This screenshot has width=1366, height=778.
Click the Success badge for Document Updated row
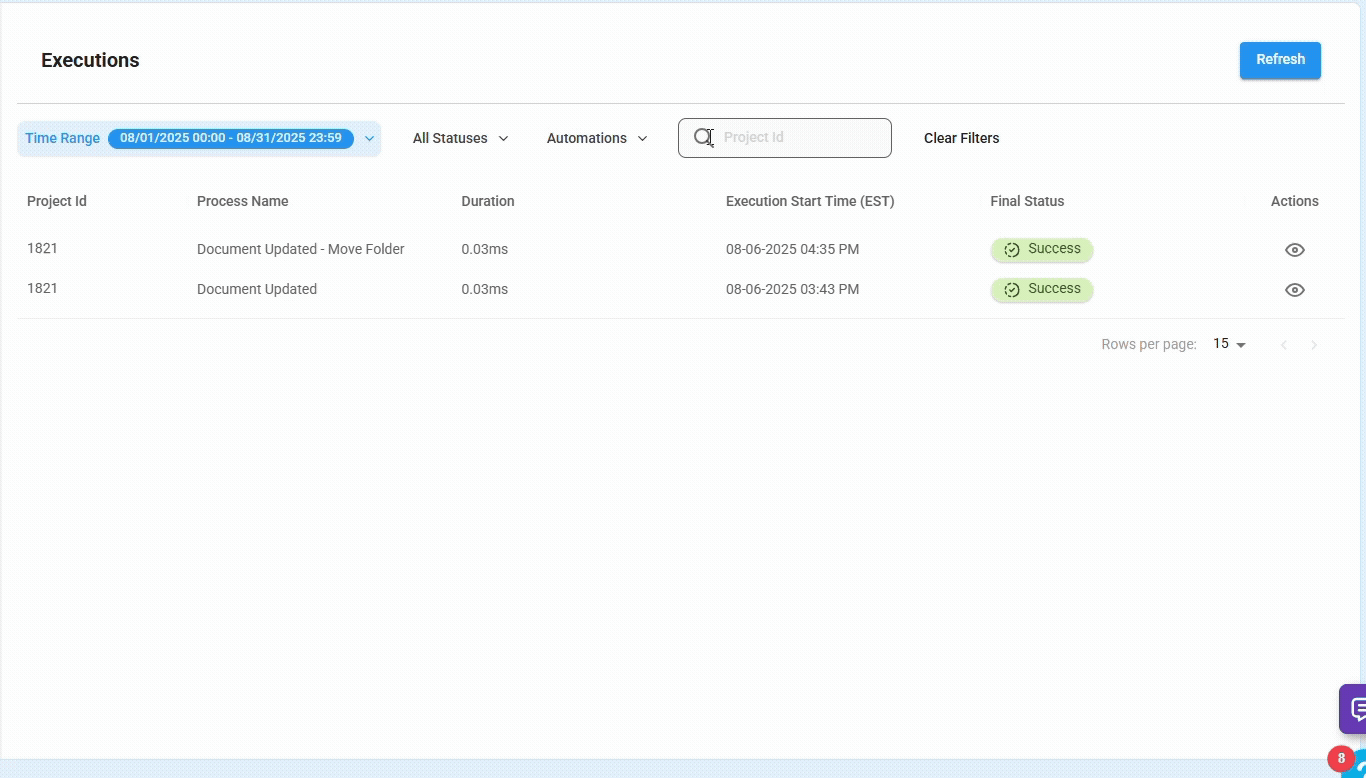pyautogui.click(x=1041, y=289)
